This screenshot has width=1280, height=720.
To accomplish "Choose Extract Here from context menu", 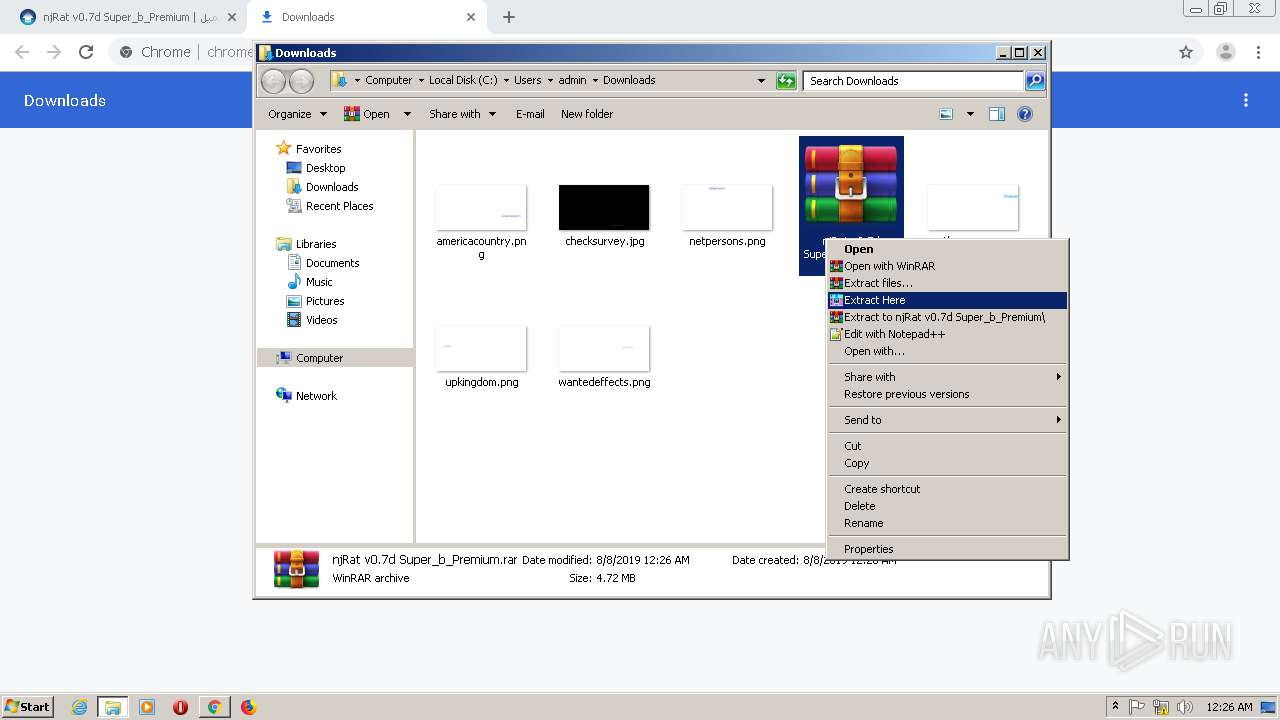I will click(x=947, y=300).
